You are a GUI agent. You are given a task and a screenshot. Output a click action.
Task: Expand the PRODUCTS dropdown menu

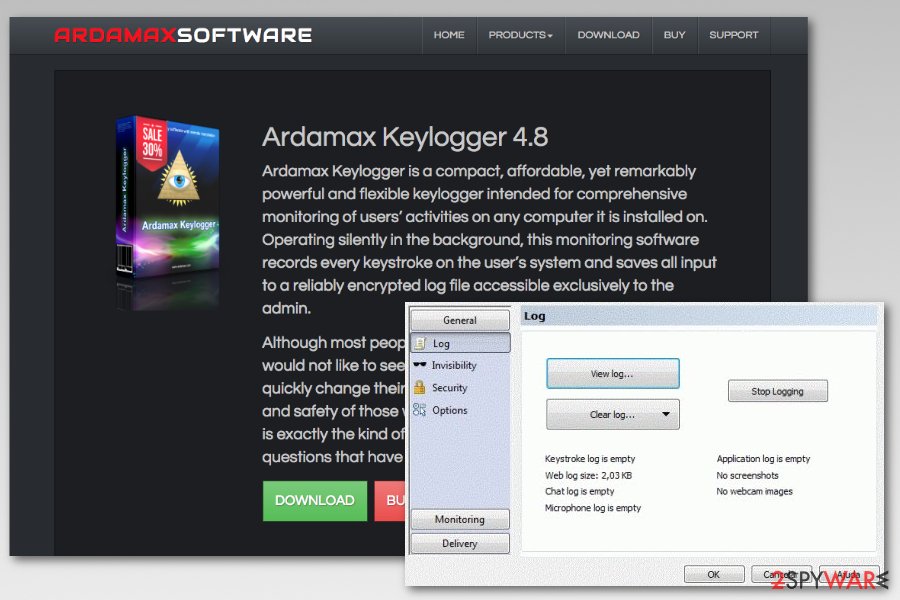(521, 35)
